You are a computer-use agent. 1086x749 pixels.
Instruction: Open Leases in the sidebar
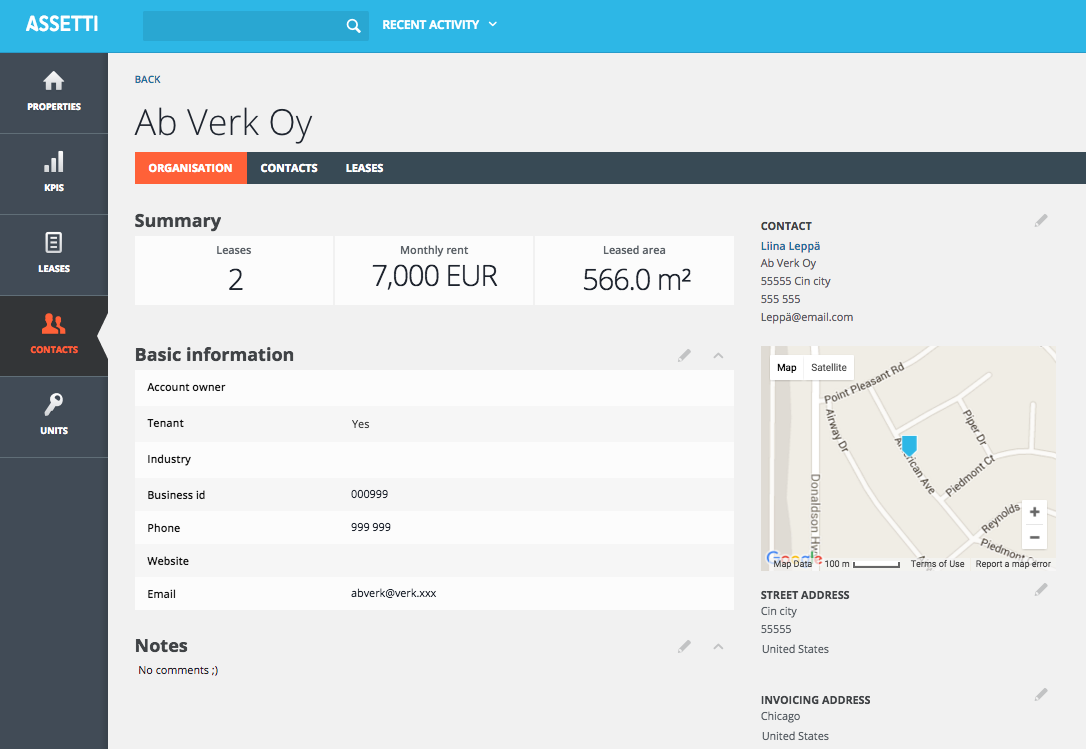[54, 255]
